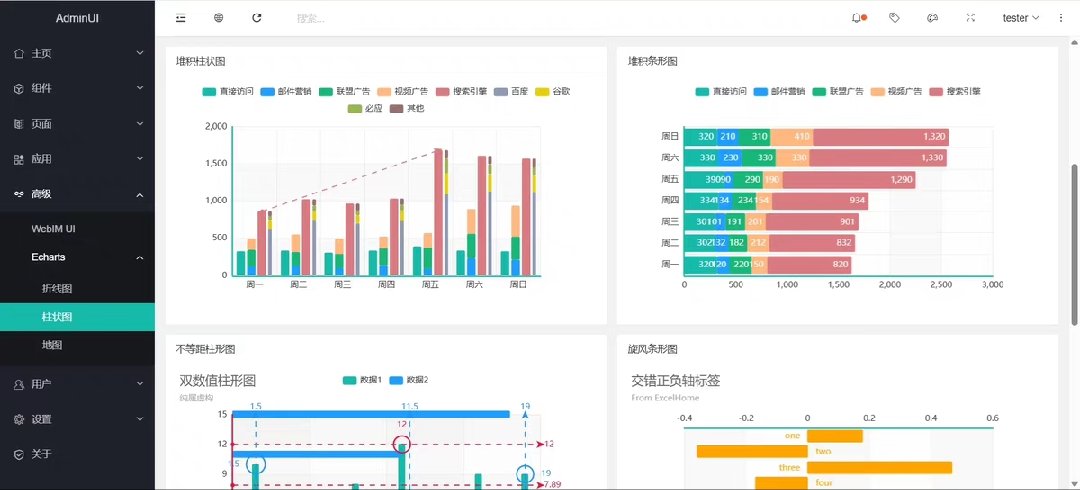Click the 周五 bar segment labeled 1,290

849,179
